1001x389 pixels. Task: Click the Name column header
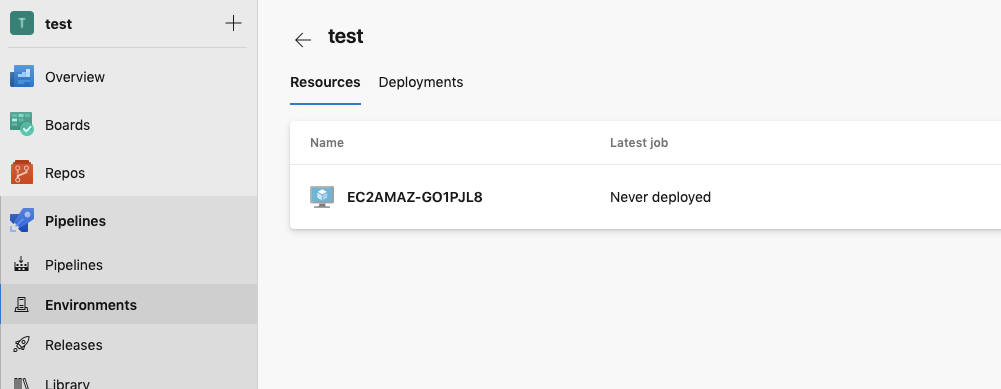click(327, 142)
